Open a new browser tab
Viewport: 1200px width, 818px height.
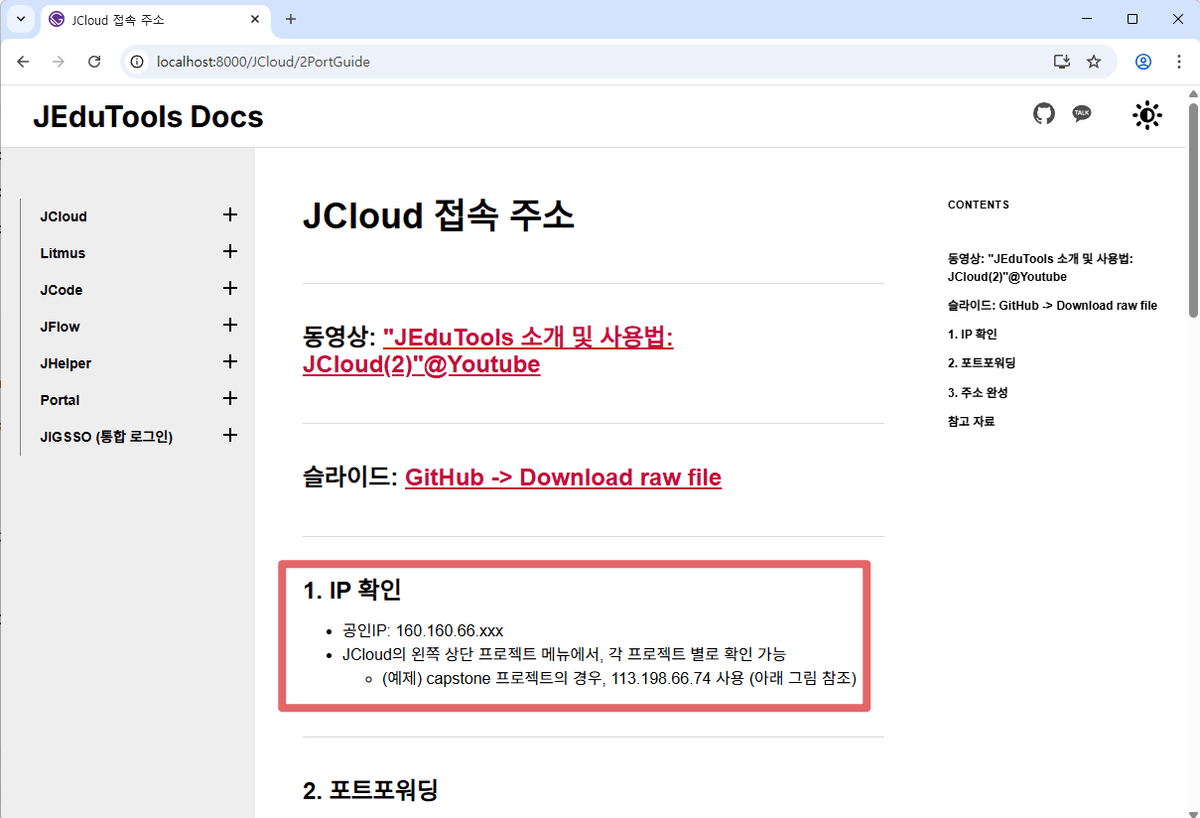[x=290, y=19]
